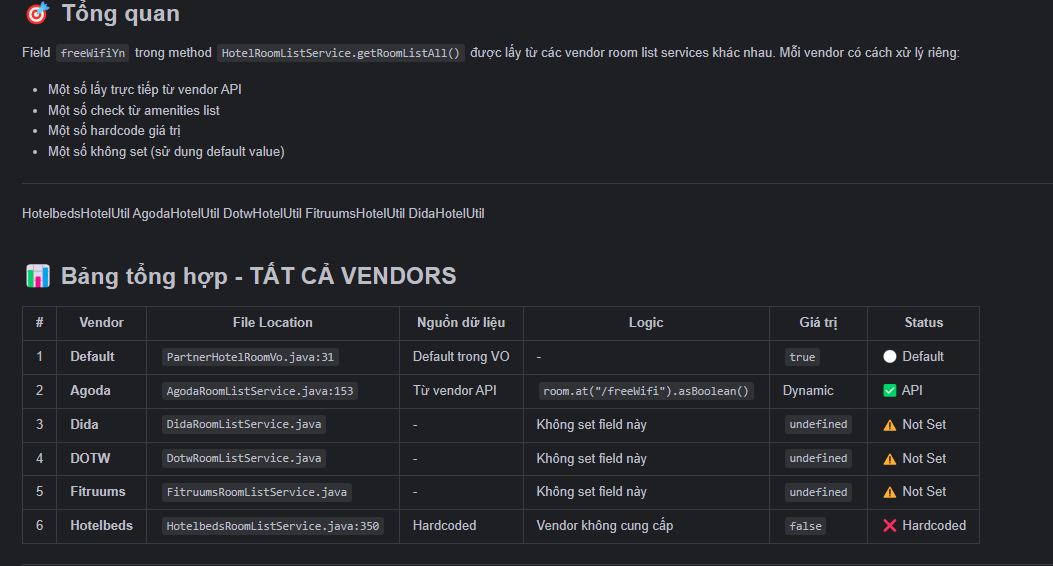This screenshot has width=1053, height=566.
Task: Open HotelbedsRoomListService.java:350 file location
Action: pyautogui.click(x=273, y=526)
